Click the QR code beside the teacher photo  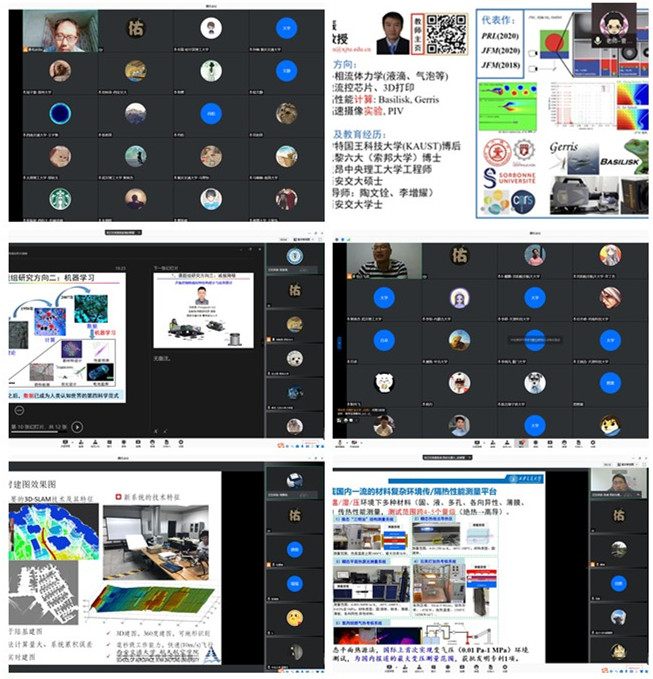446,33
